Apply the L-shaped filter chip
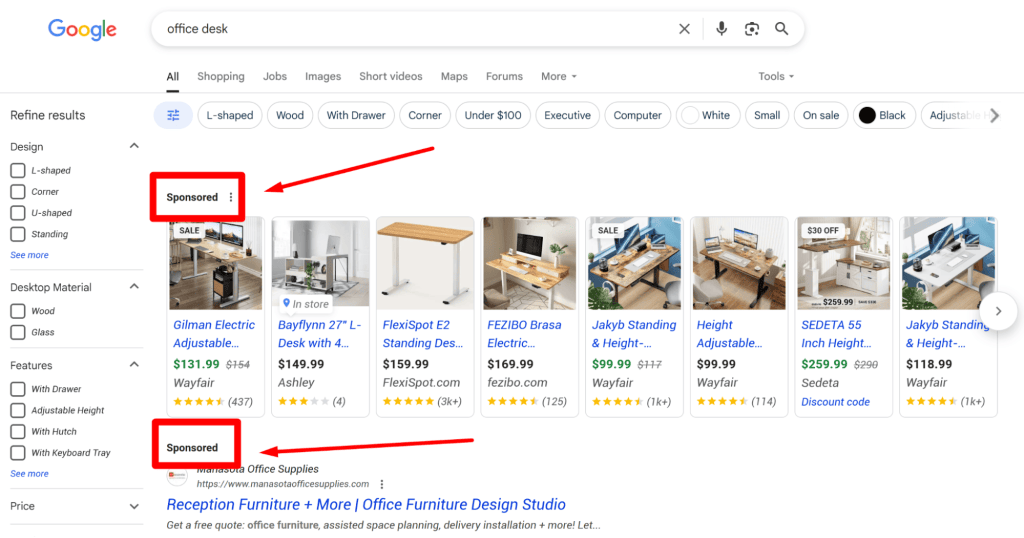 (230, 116)
